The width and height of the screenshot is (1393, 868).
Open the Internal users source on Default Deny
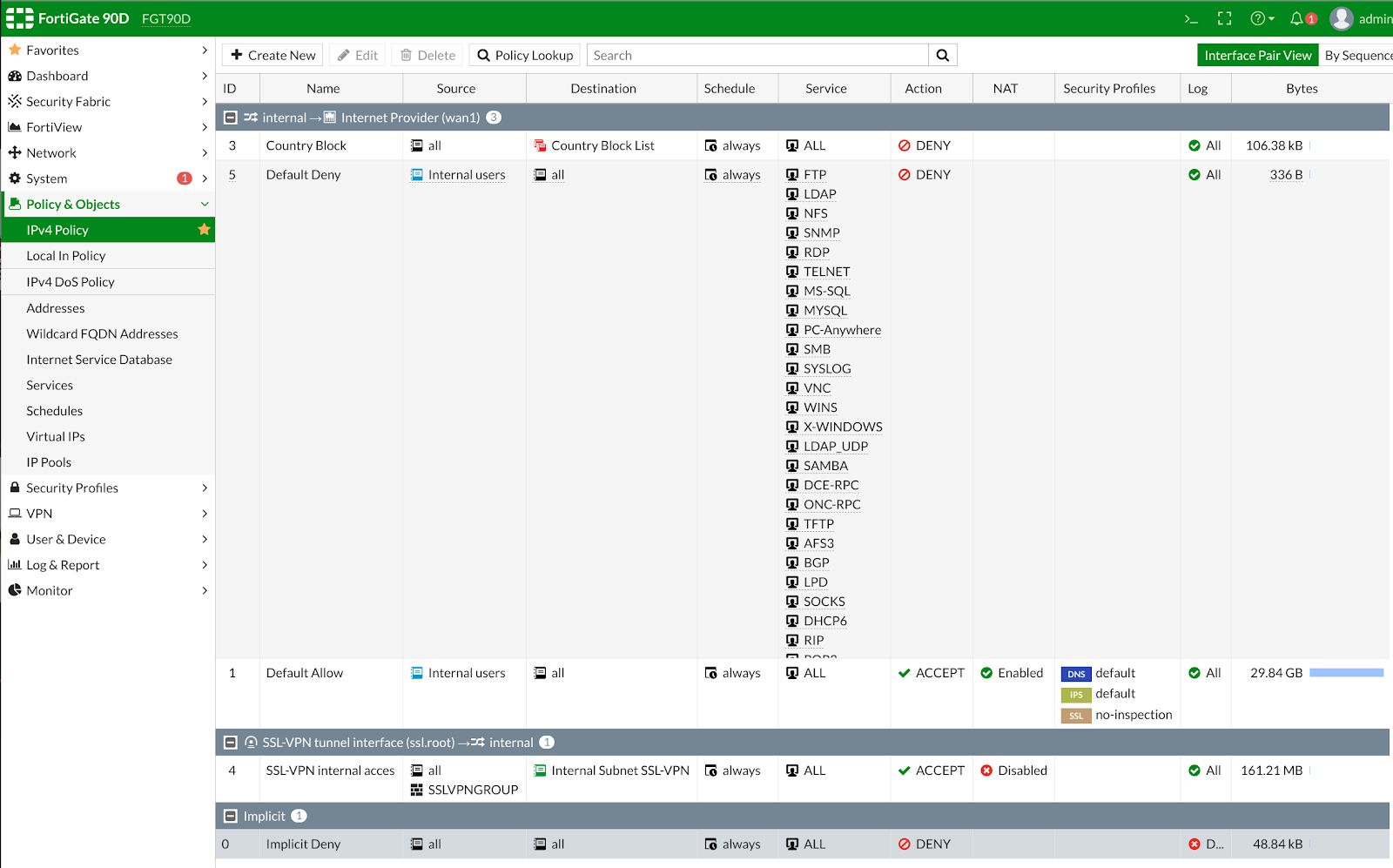[467, 174]
